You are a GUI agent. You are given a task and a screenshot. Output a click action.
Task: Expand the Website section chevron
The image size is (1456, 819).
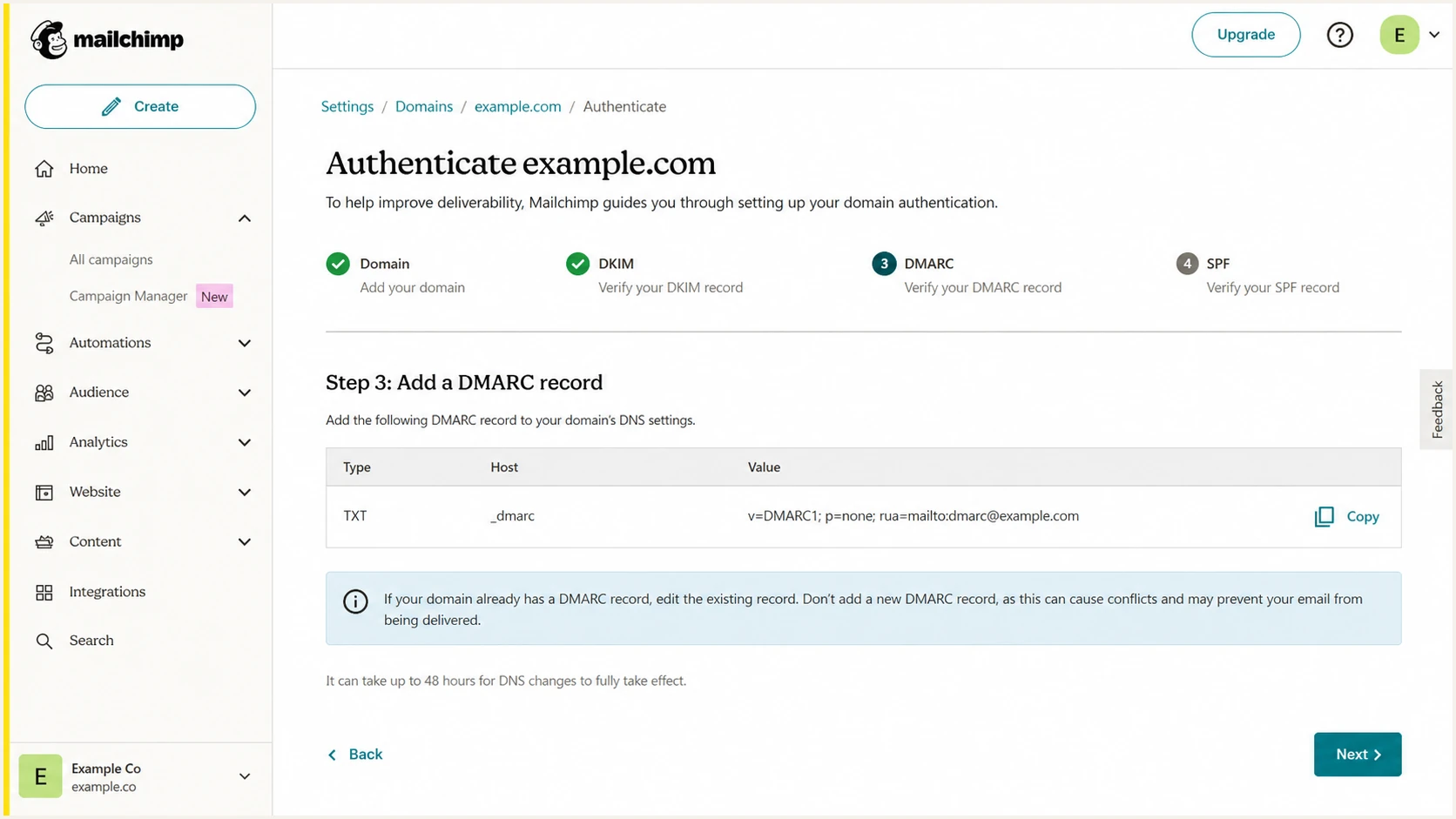tap(245, 493)
